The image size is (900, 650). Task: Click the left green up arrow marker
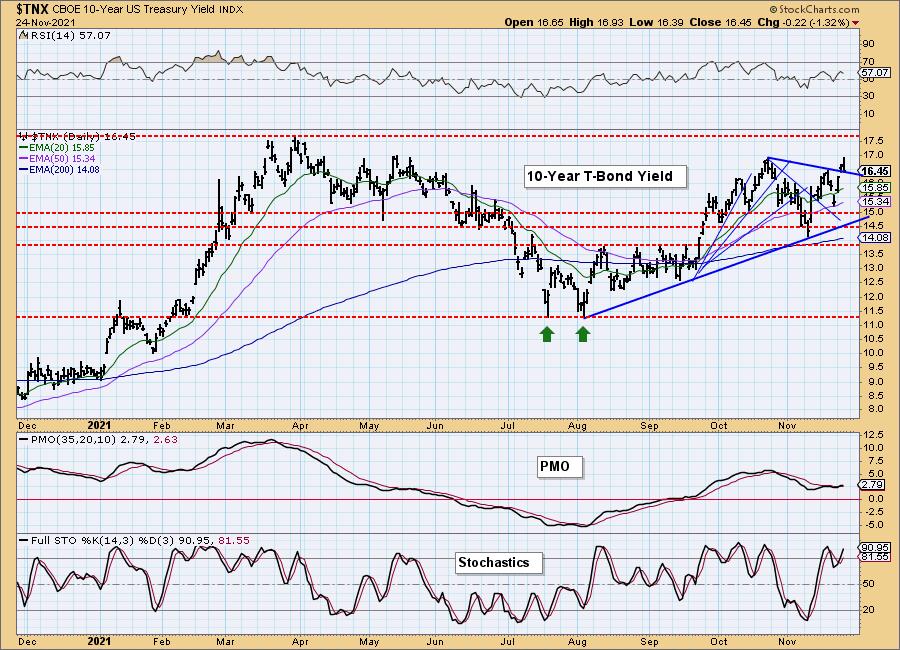pos(547,334)
